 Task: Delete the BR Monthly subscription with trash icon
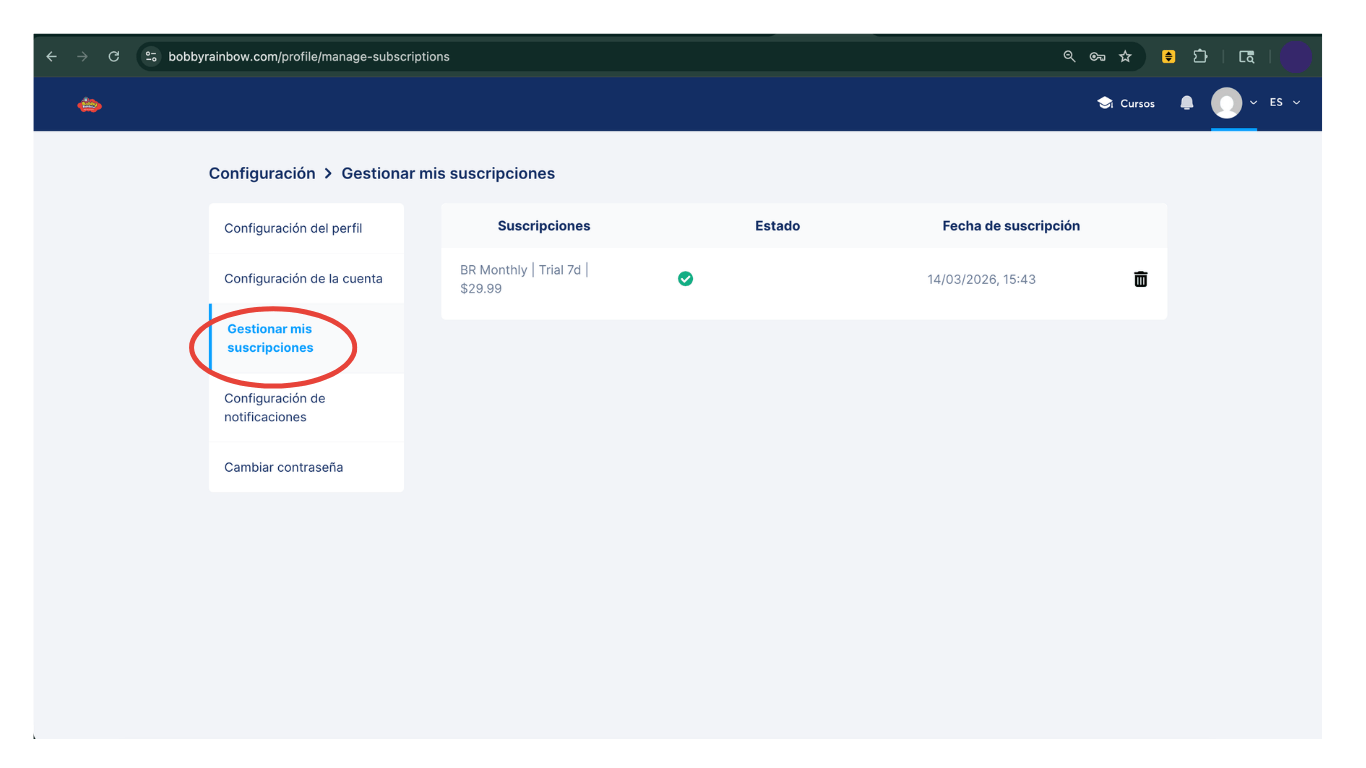[1140, 279]
